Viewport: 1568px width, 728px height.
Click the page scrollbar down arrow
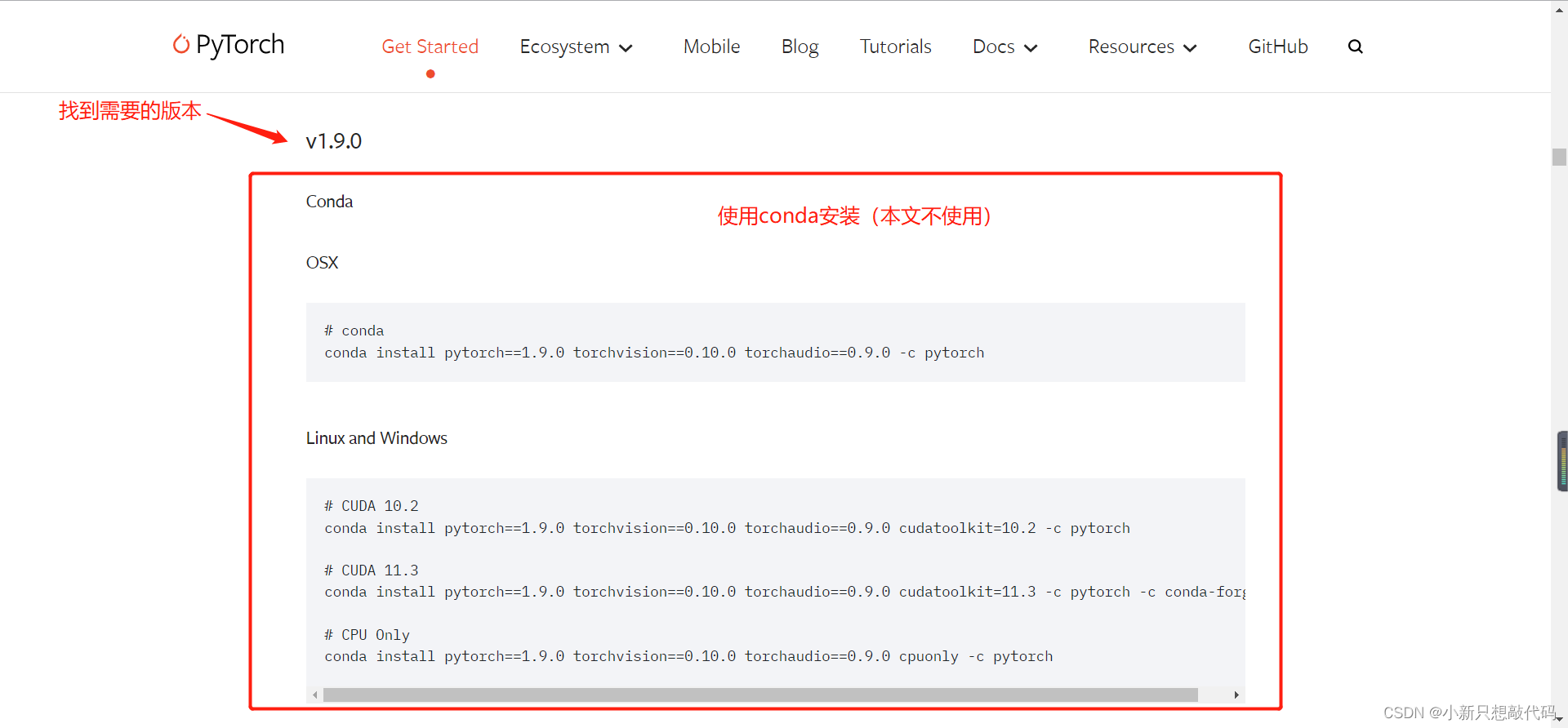tap(1559, 720)
